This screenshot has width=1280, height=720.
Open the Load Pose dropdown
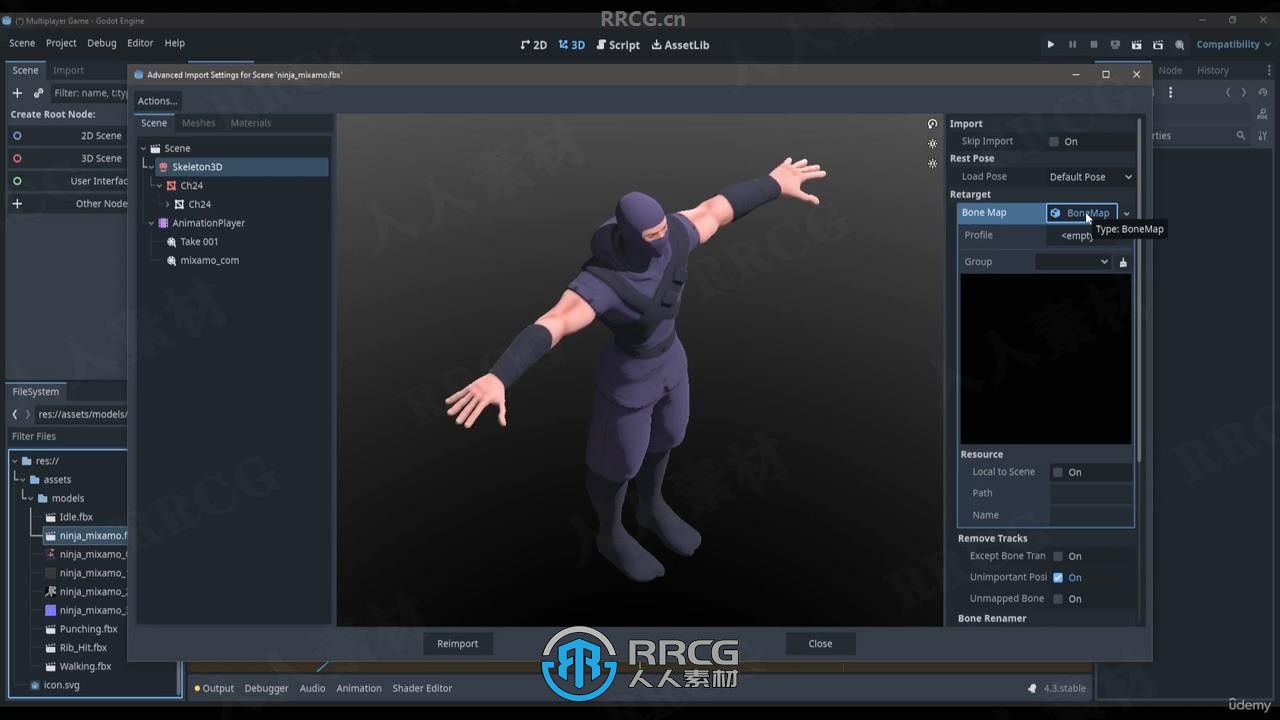tap(1090, 177)
